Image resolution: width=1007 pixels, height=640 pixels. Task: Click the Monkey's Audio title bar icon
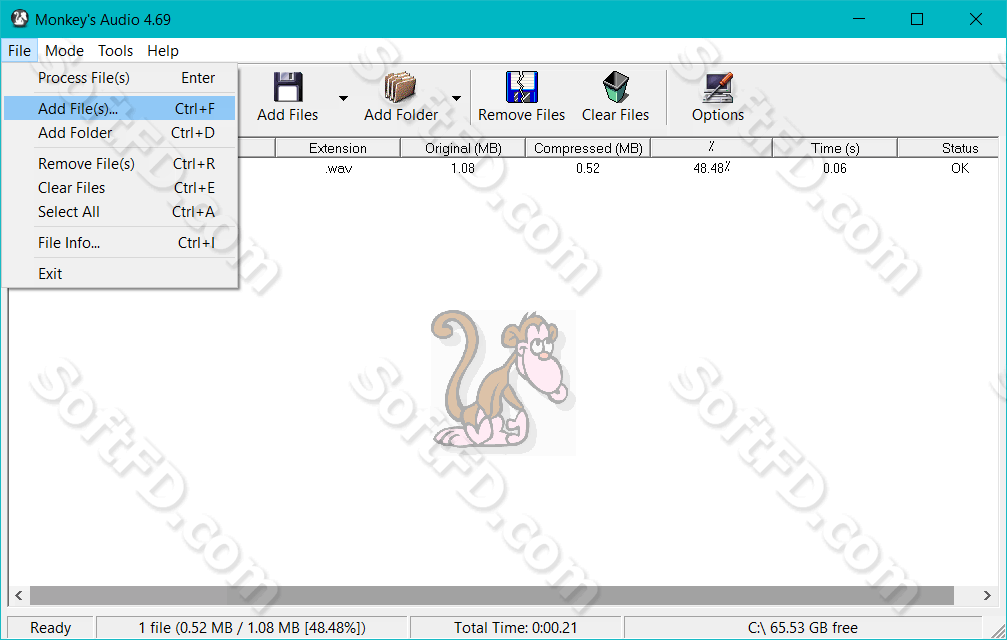pyautogui.click(x=20, y=19)
